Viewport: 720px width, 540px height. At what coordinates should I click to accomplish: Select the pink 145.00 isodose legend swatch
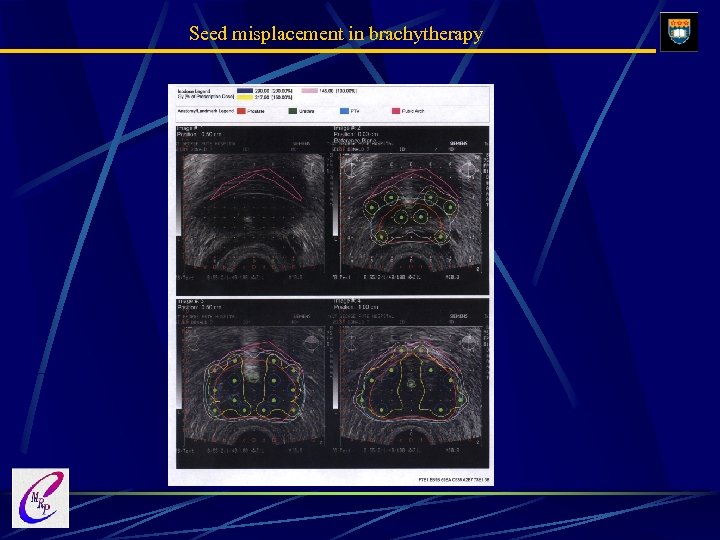[309, 91]
